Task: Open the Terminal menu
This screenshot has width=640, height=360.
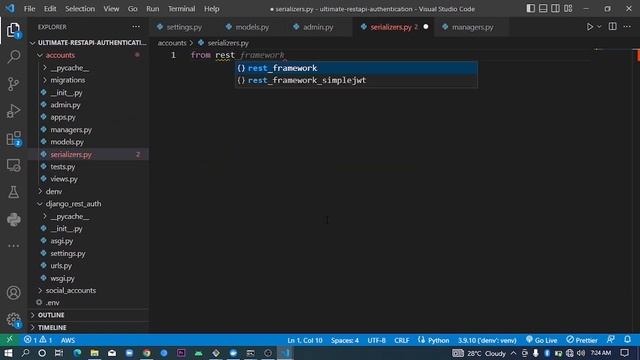Action: (x=181, y=9)
